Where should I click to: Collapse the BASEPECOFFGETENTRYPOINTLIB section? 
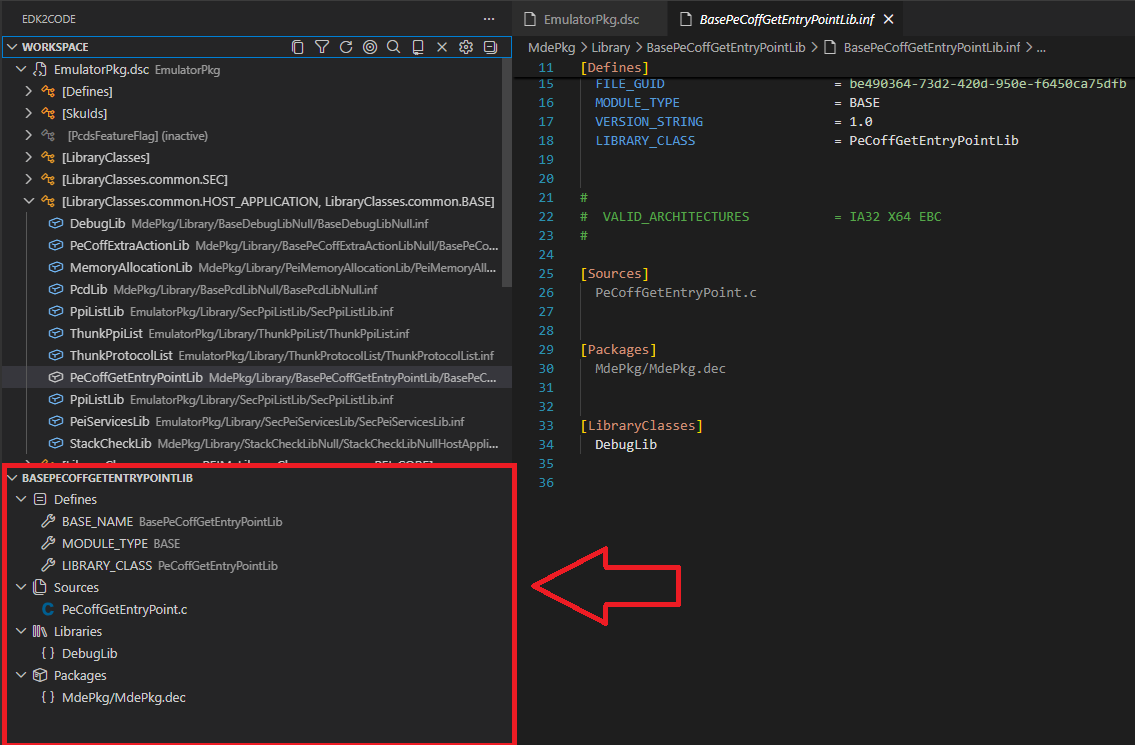[12, 478]
